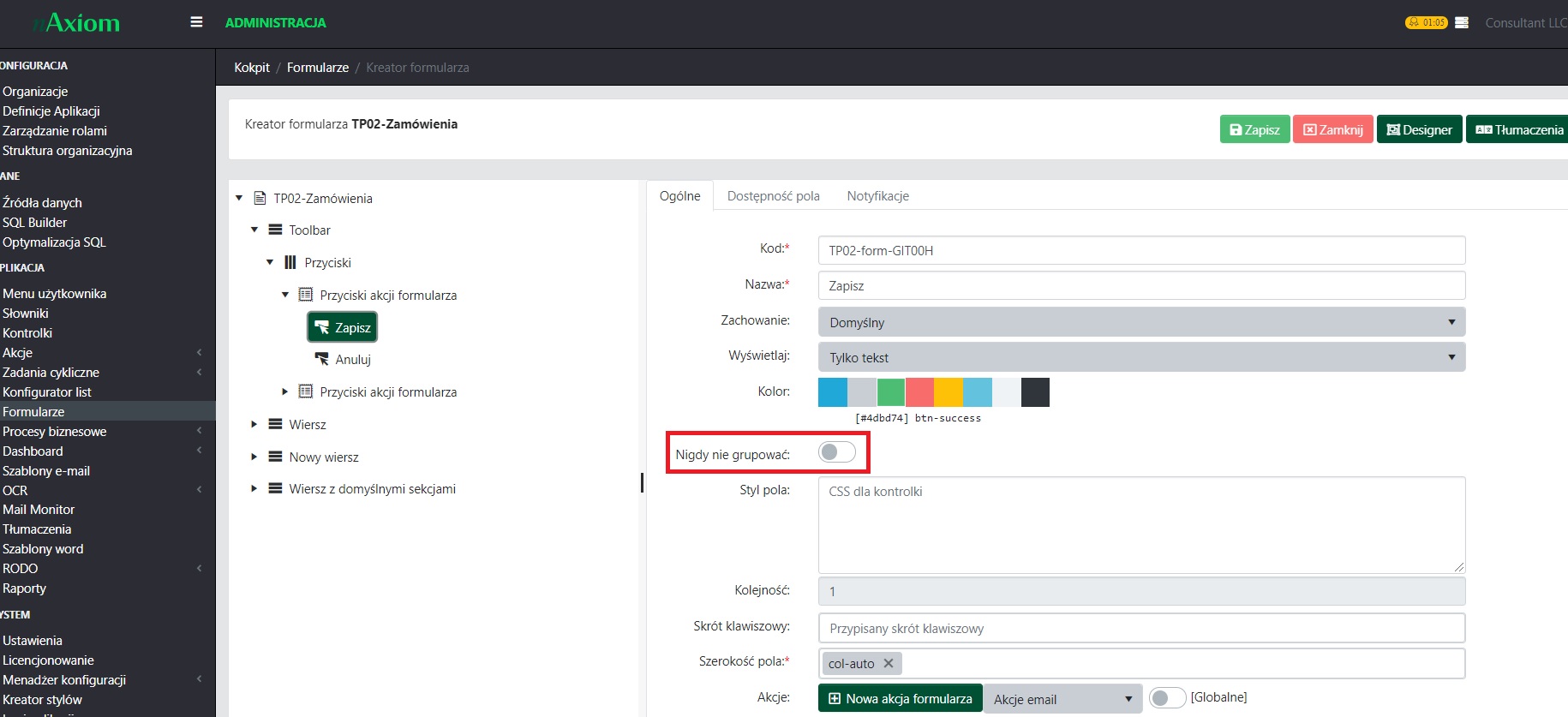The height and width of the screenshot is (717, 1568).
Task: Switch to the Ogólne tab
Action: pos(680,195)
